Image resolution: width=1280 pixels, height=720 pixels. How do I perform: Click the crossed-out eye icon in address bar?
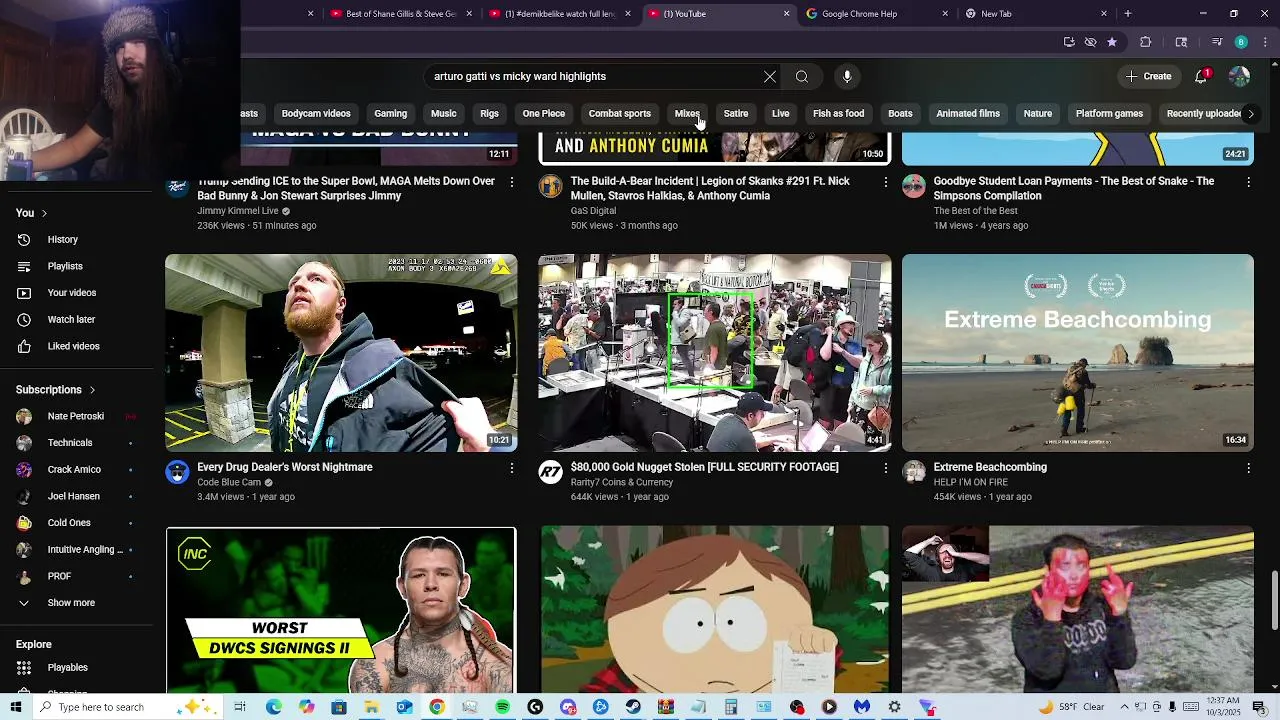click(1091, 42)
